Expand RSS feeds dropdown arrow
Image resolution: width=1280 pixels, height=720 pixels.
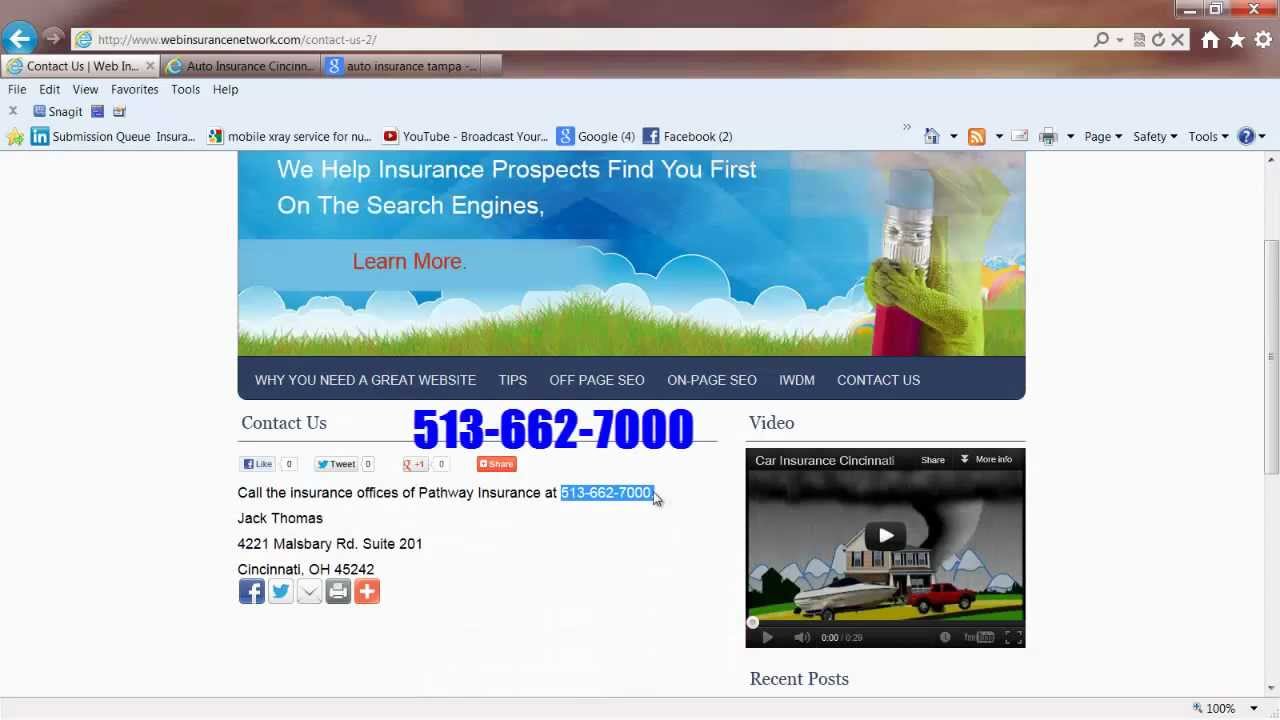[x=999, y=137]
